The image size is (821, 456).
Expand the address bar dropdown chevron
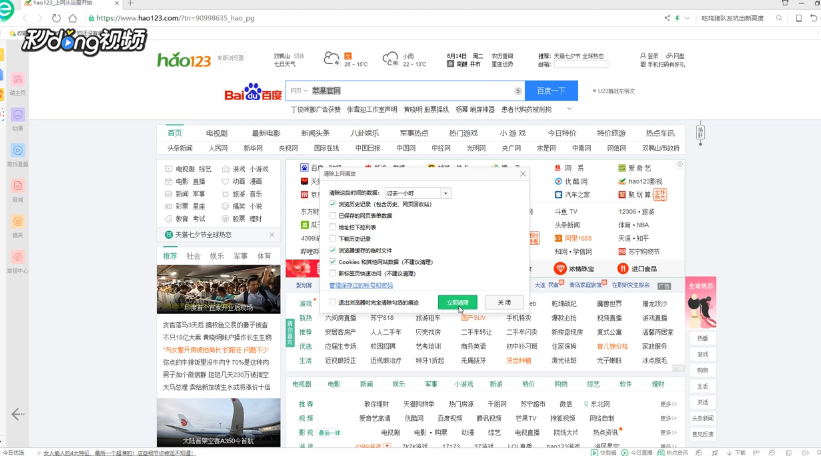click(x=687, y=18)
